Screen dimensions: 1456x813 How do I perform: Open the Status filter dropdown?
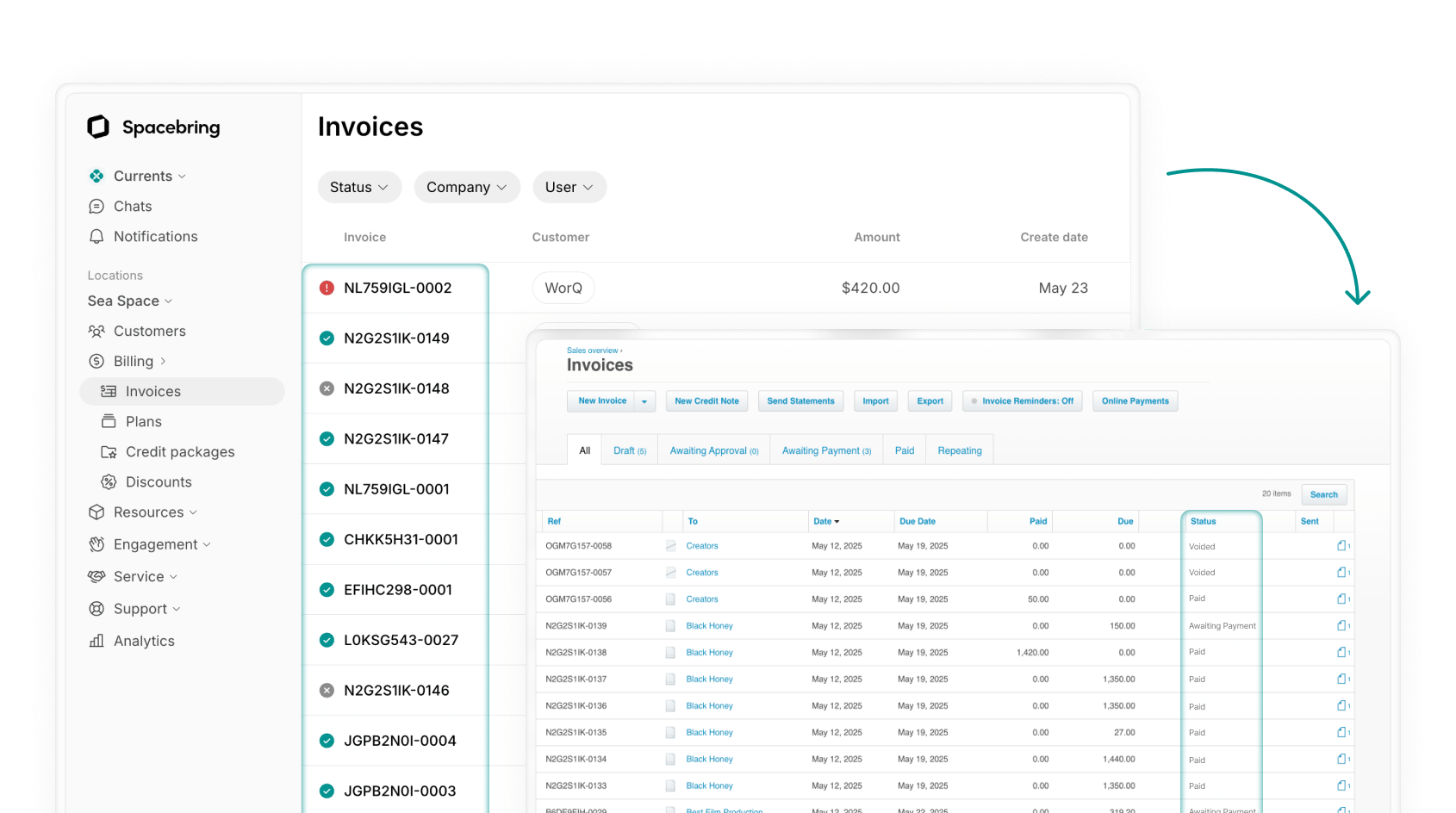(x=359, y=187)
